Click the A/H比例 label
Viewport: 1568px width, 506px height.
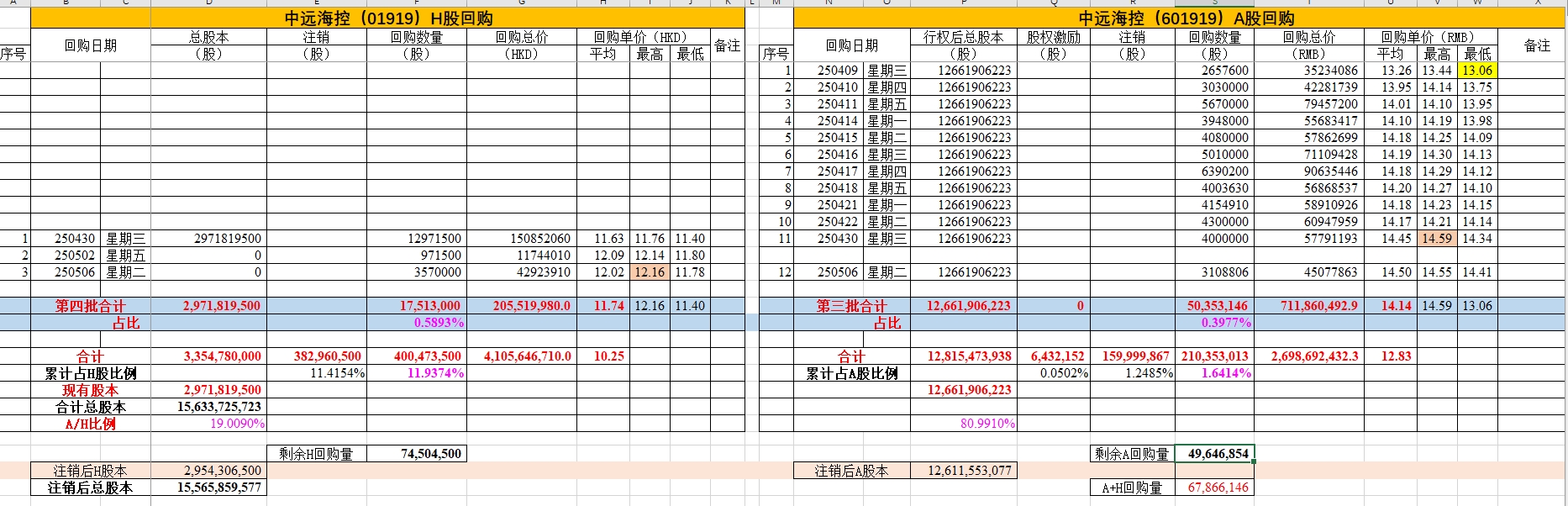91,424
